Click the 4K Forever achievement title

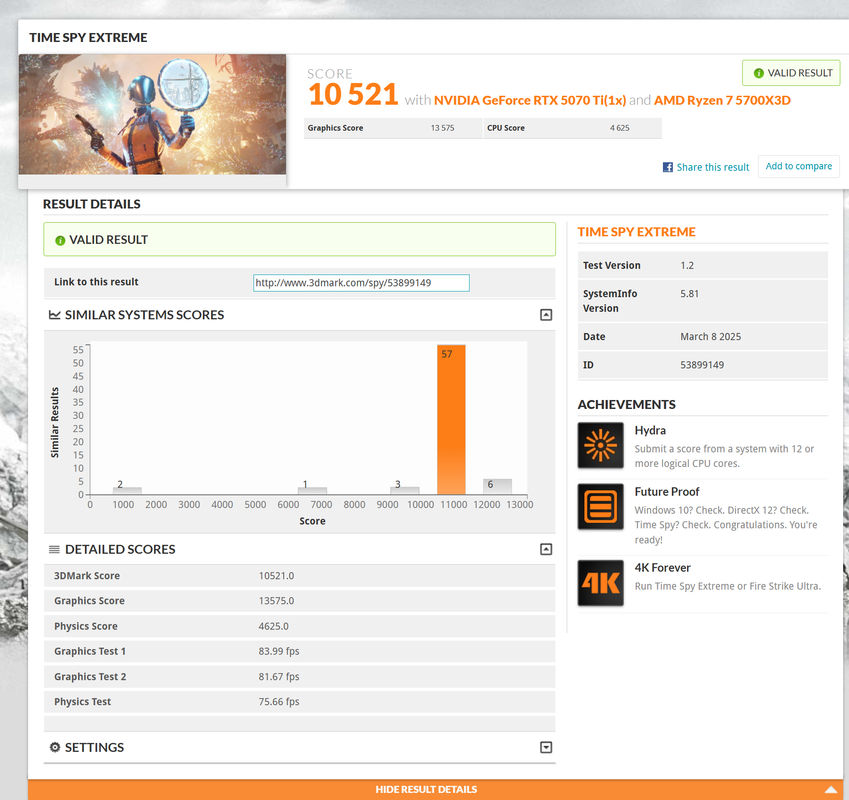pos(662,568)
